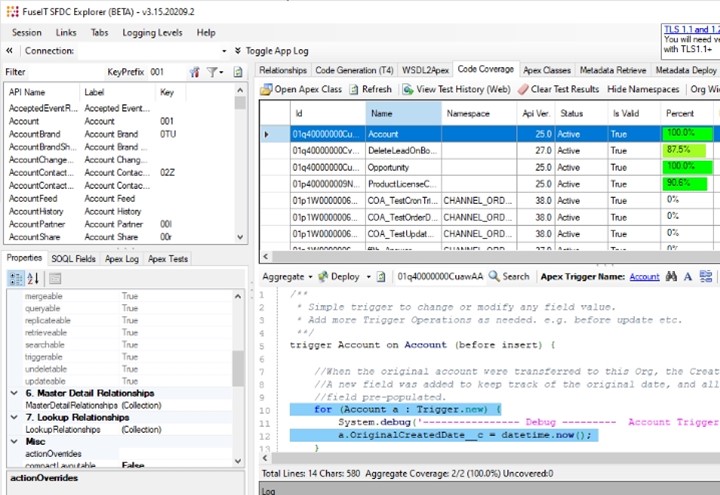Sort the coverage grid by Api Ver. column
Screen dimensions: 720x495
click(535, 113)
